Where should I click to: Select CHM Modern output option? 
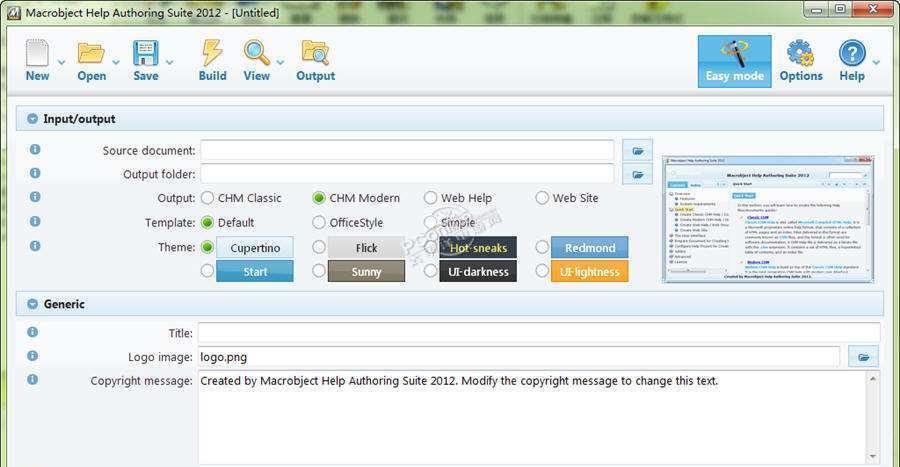coord(319,198)
